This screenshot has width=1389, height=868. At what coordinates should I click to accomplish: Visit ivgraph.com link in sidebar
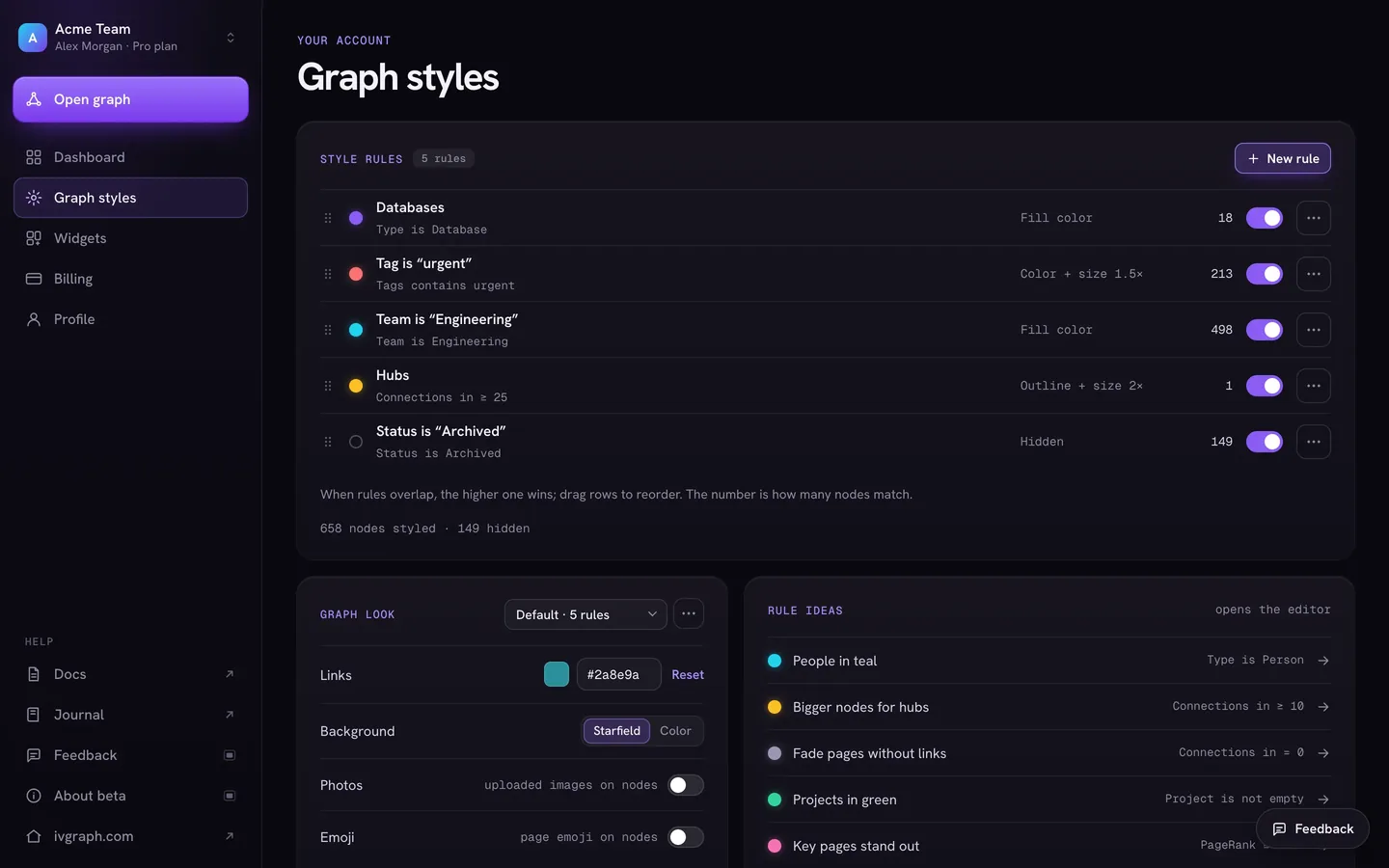click(130, 836)
